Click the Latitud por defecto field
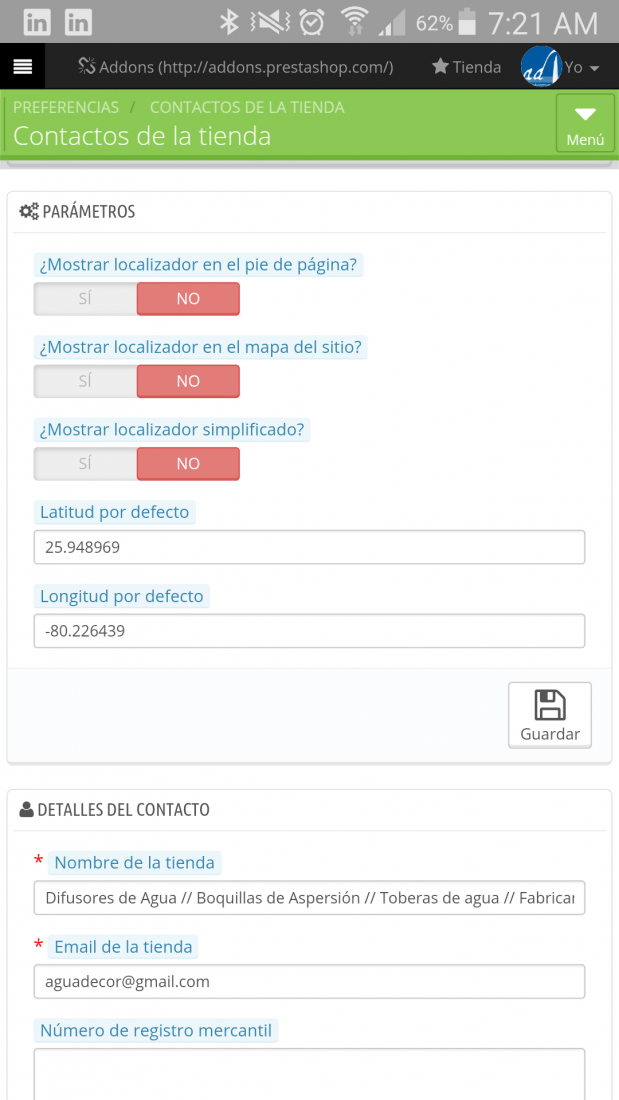The image size is (619, 1100). (x=310, y=547)
